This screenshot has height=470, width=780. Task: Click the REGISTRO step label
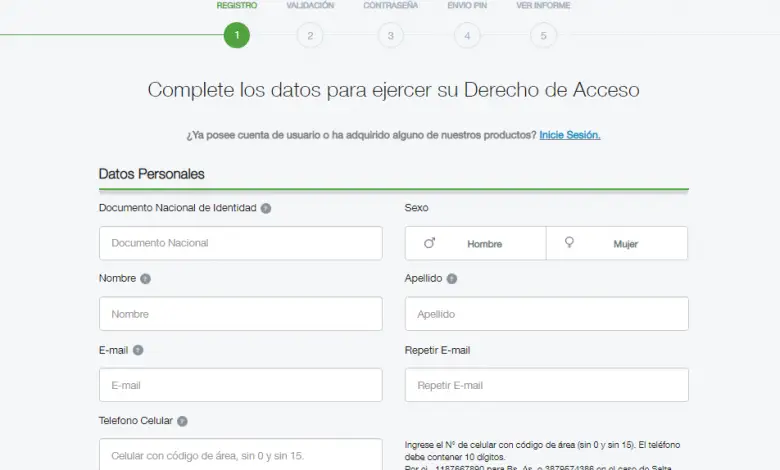click(x=237, y=5)
